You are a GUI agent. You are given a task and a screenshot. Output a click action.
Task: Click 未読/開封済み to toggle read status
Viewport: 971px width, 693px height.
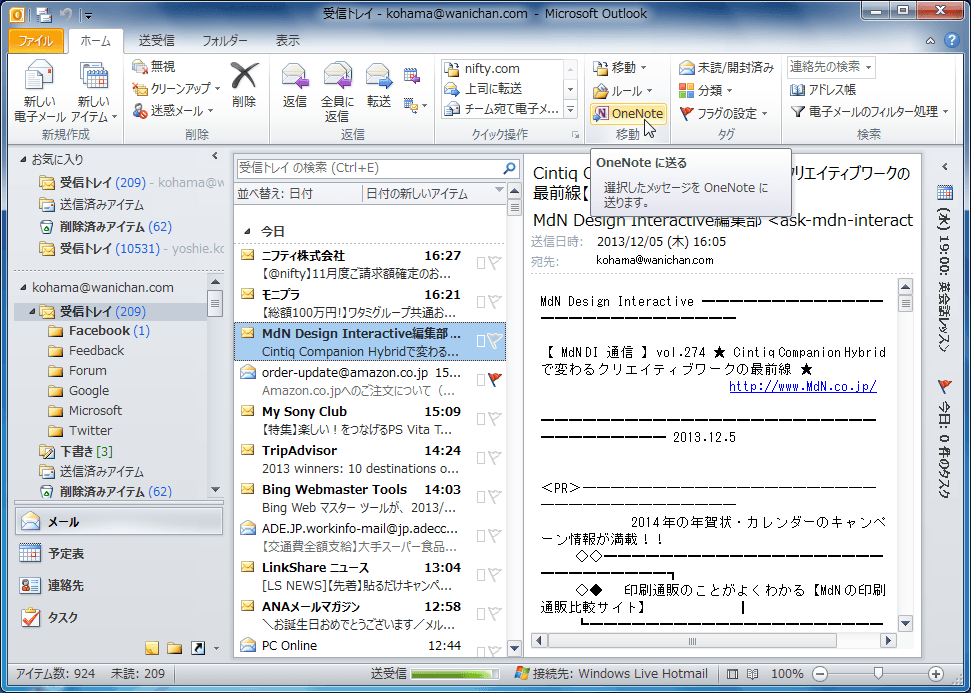726,68
